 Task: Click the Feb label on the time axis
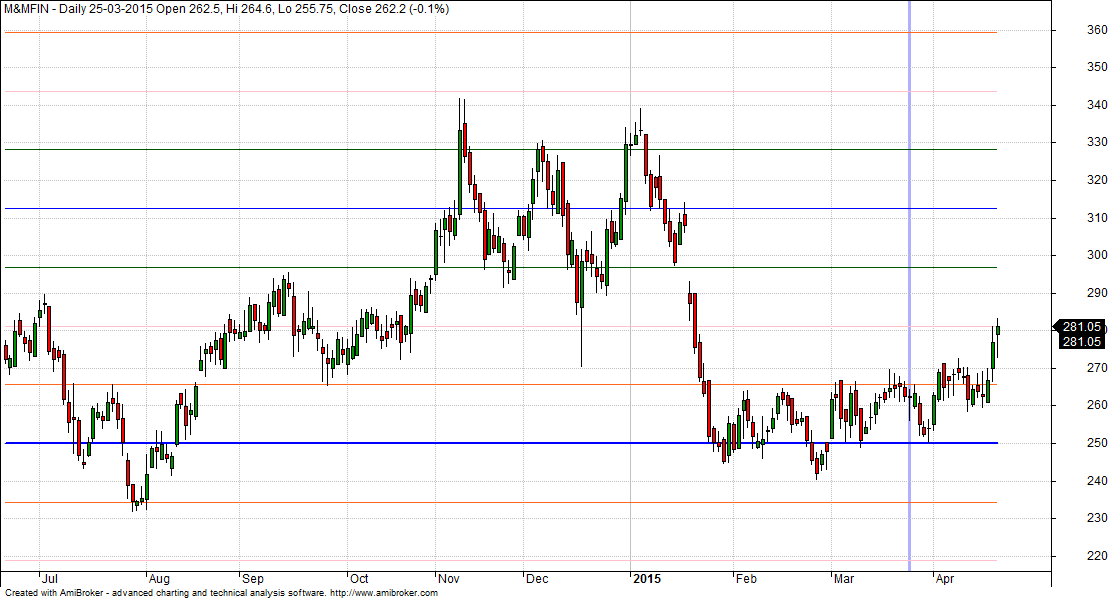tap(746, 578)
